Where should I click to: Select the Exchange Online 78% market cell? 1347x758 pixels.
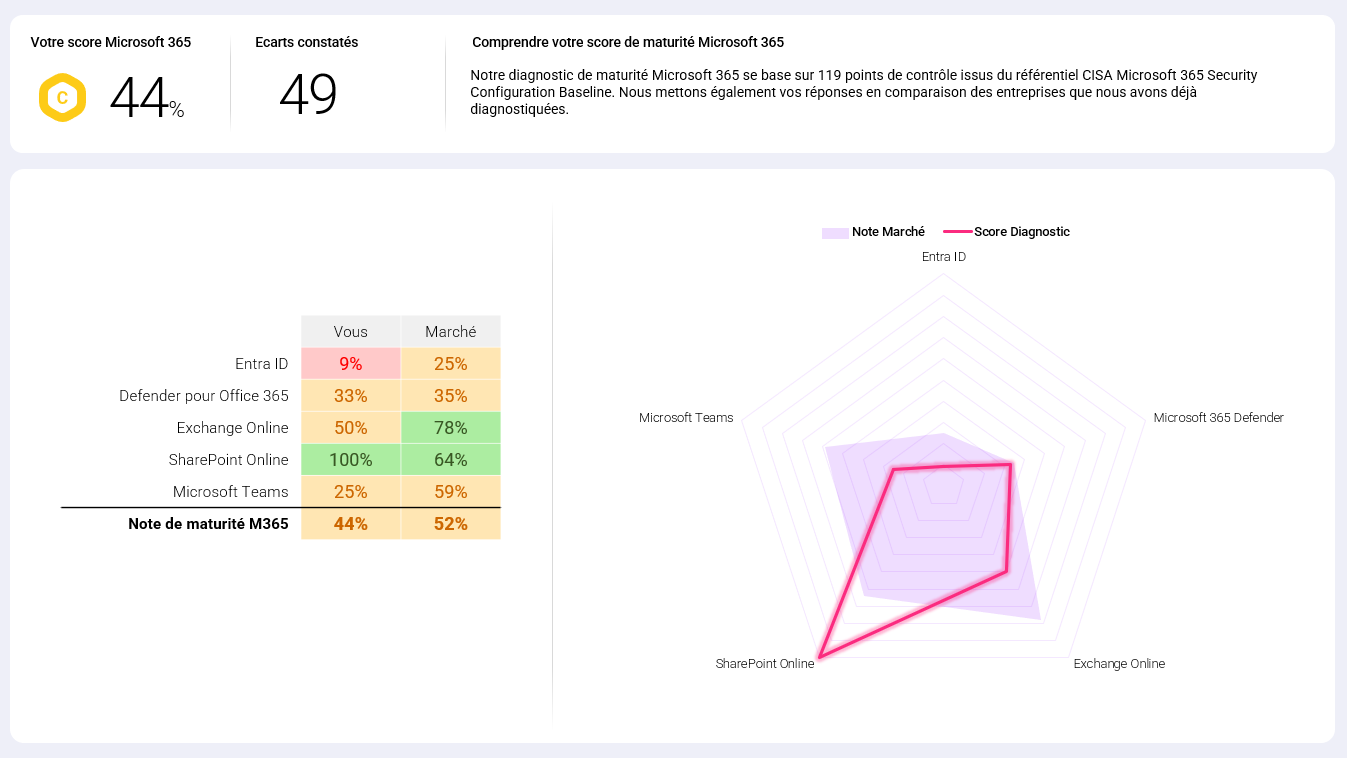tap(450, 428)
